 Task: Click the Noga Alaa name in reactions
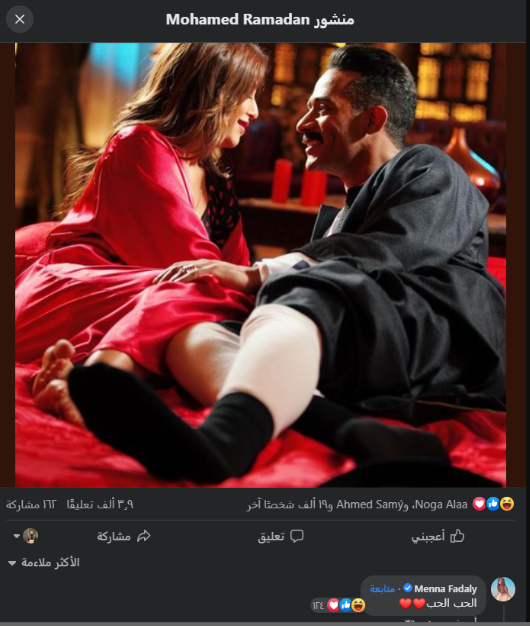441,505
